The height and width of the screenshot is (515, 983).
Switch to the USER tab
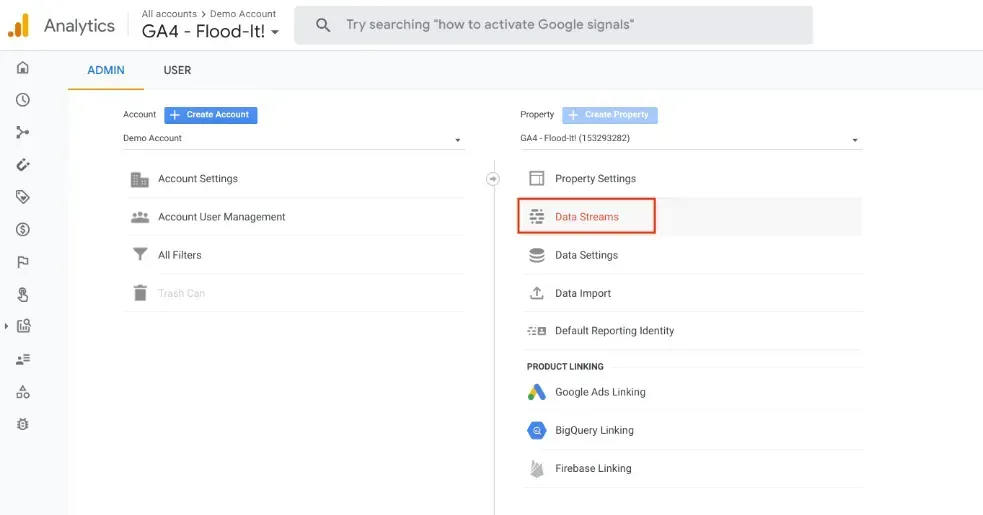click(x=177, y=70)
